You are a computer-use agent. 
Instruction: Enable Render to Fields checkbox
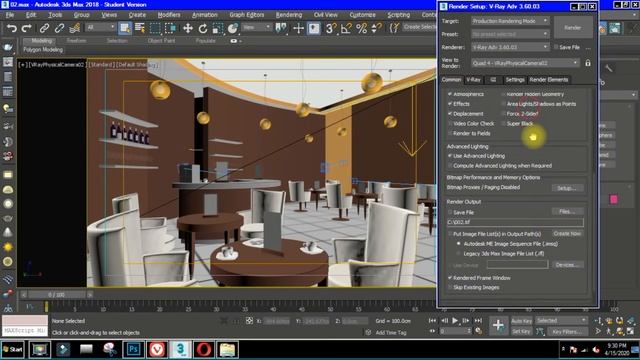click(450, 133)
